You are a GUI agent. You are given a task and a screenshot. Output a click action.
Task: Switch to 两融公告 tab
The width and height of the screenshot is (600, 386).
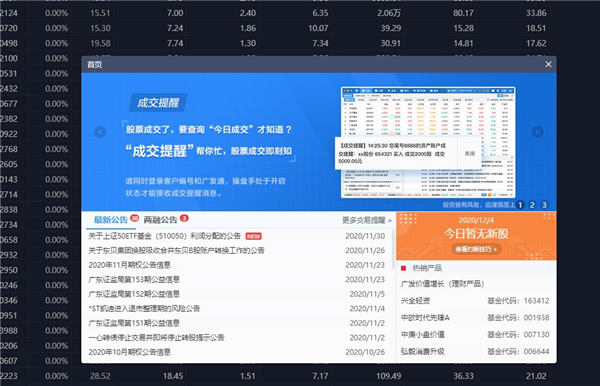[x=160, y=220]
